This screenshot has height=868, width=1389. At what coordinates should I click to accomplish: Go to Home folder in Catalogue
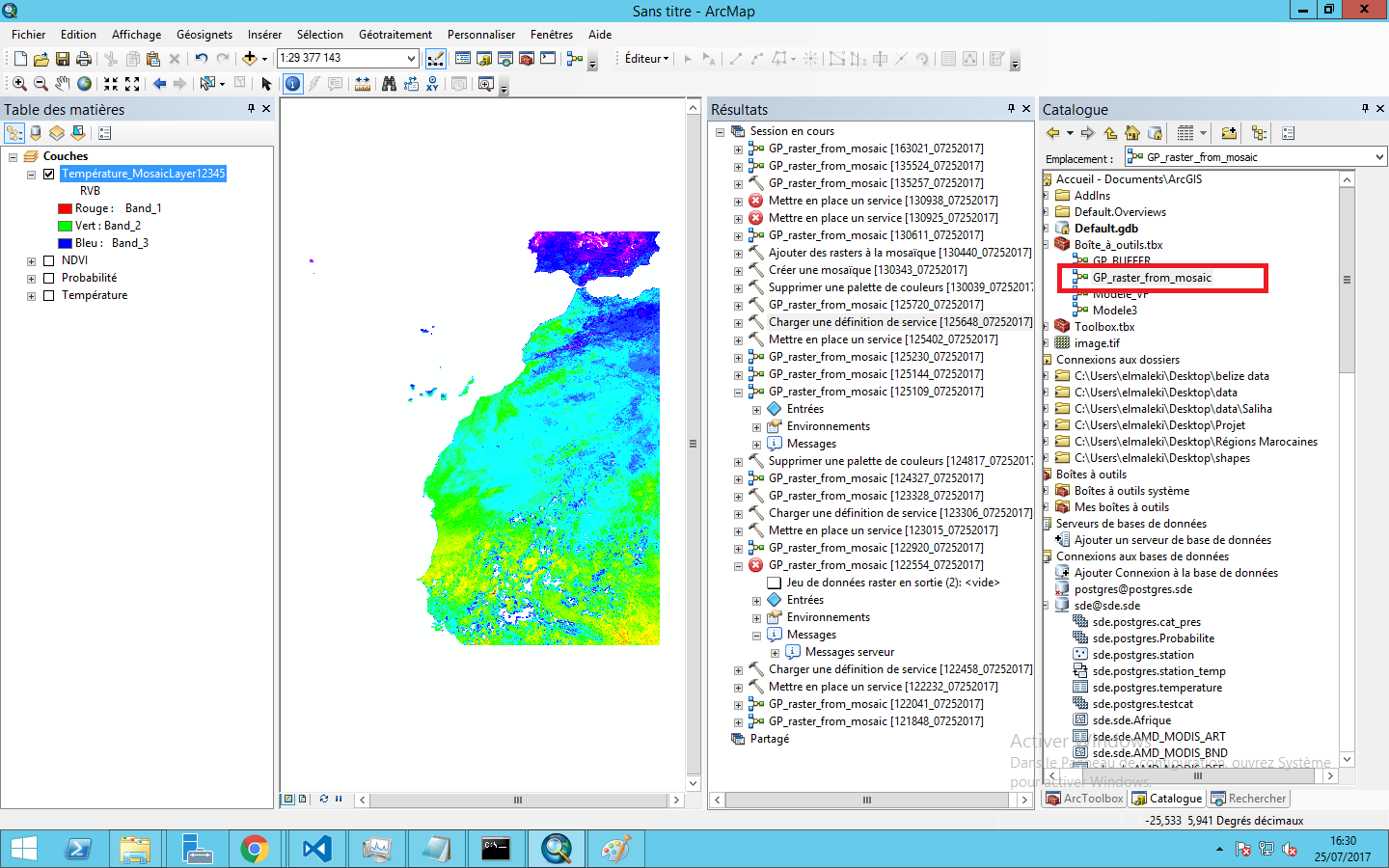pyautogui.click(x=1132, y=133)
